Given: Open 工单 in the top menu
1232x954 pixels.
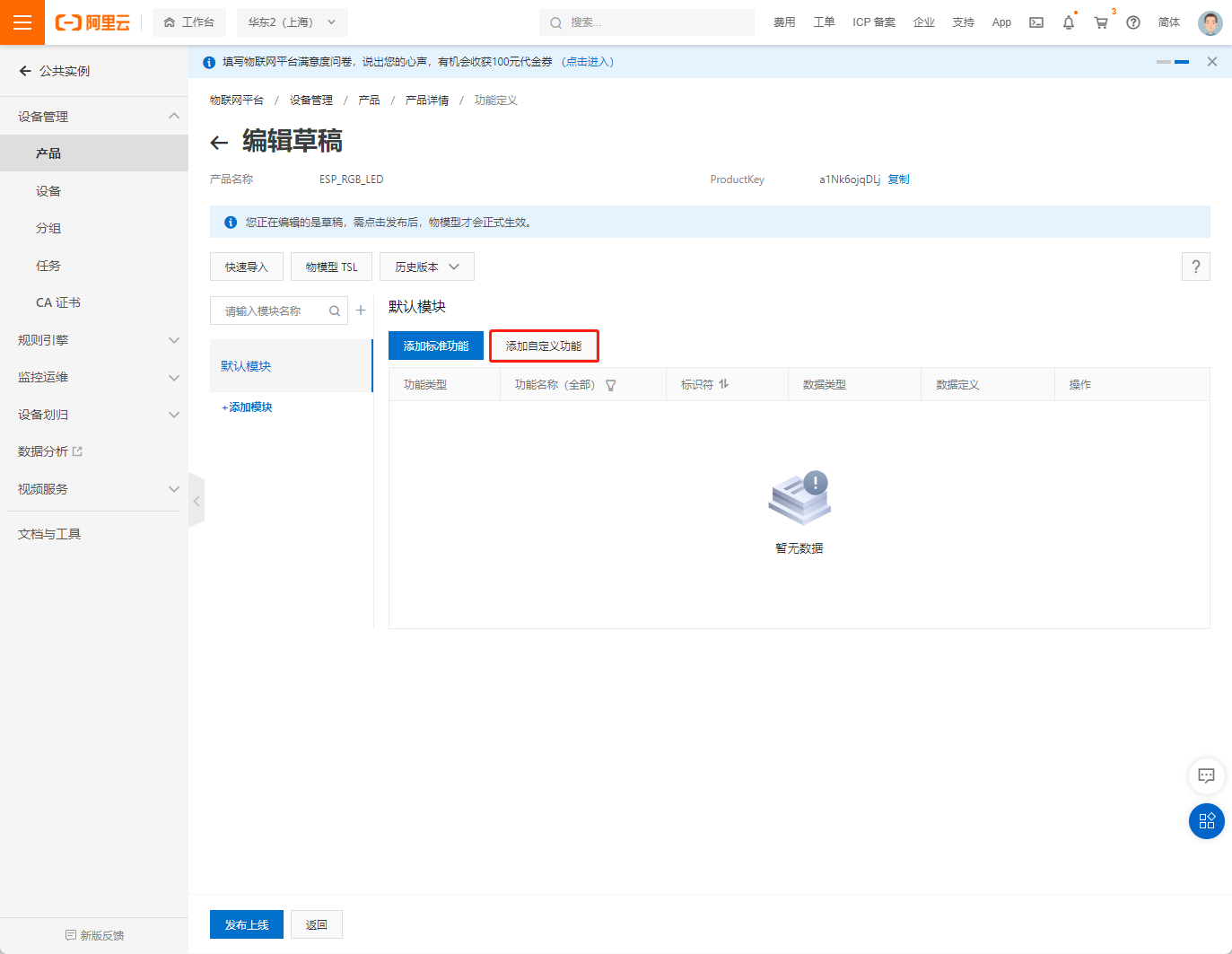Looking at the screenshot, I should tap(824, 22).
